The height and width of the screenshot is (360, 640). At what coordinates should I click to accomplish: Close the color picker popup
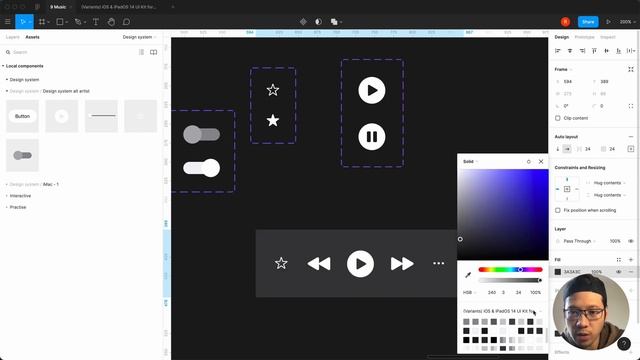[x=541, y=162]
